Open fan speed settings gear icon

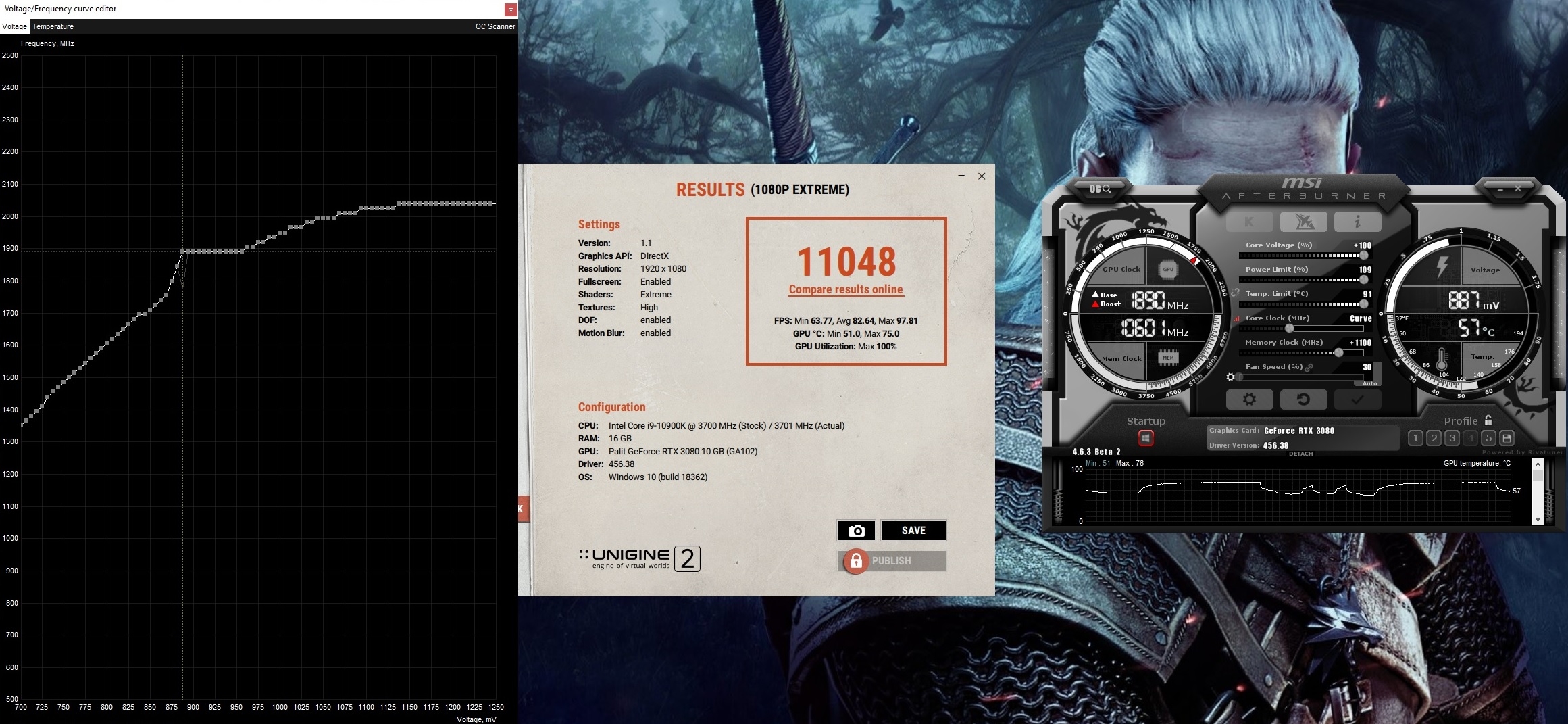pyautogui.click(x=1230, y=377)
